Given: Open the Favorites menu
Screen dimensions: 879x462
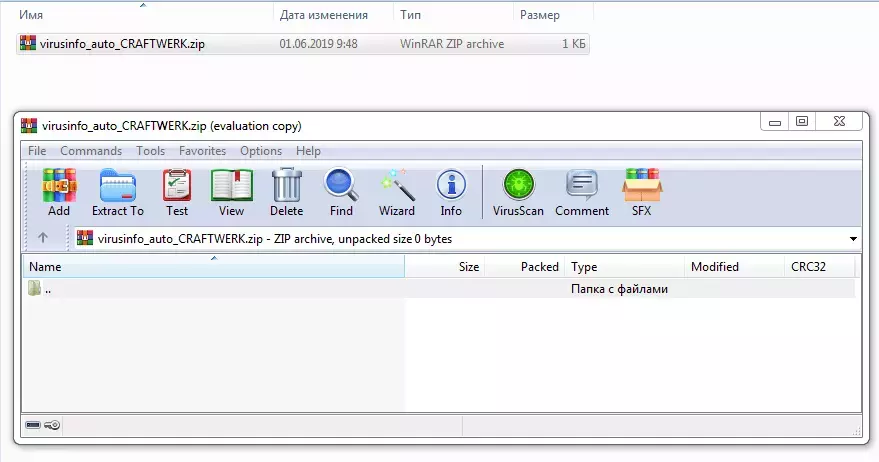Looking at the screenshot, I should 202,151.
